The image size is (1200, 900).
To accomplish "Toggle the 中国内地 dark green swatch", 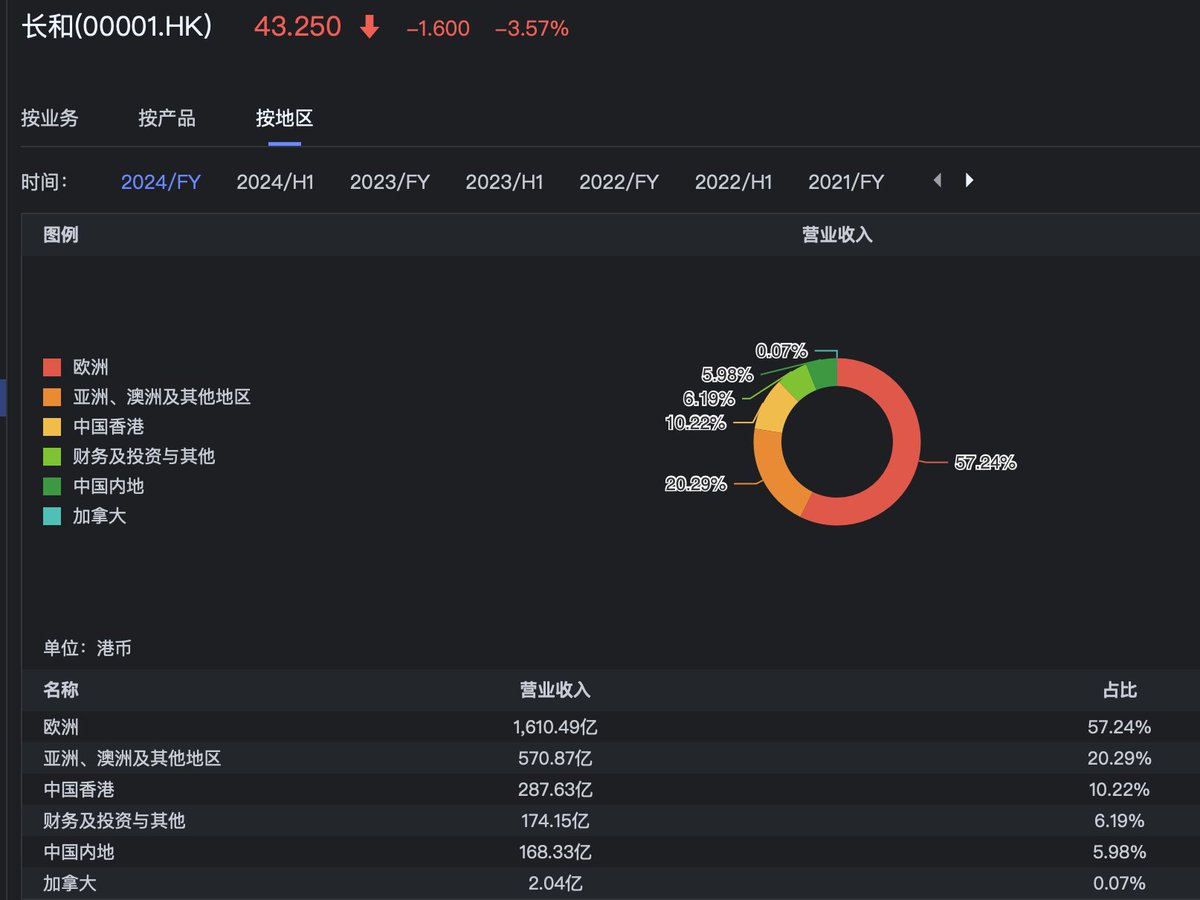I will coord(53,487).
